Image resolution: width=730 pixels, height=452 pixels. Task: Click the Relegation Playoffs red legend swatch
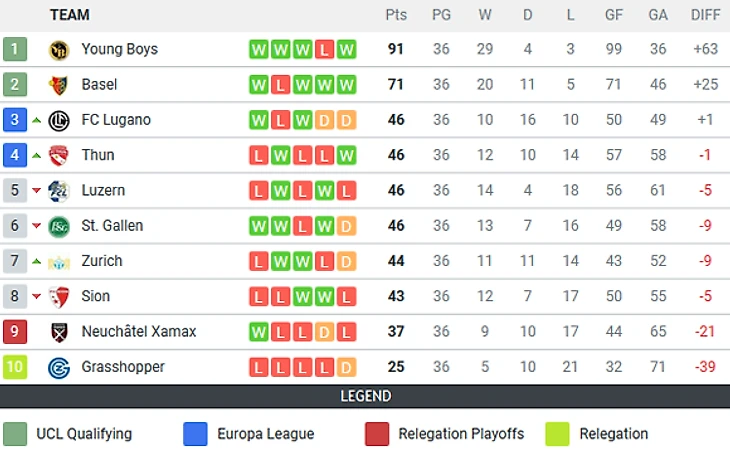pyautogui.click(x=377, y=434)
